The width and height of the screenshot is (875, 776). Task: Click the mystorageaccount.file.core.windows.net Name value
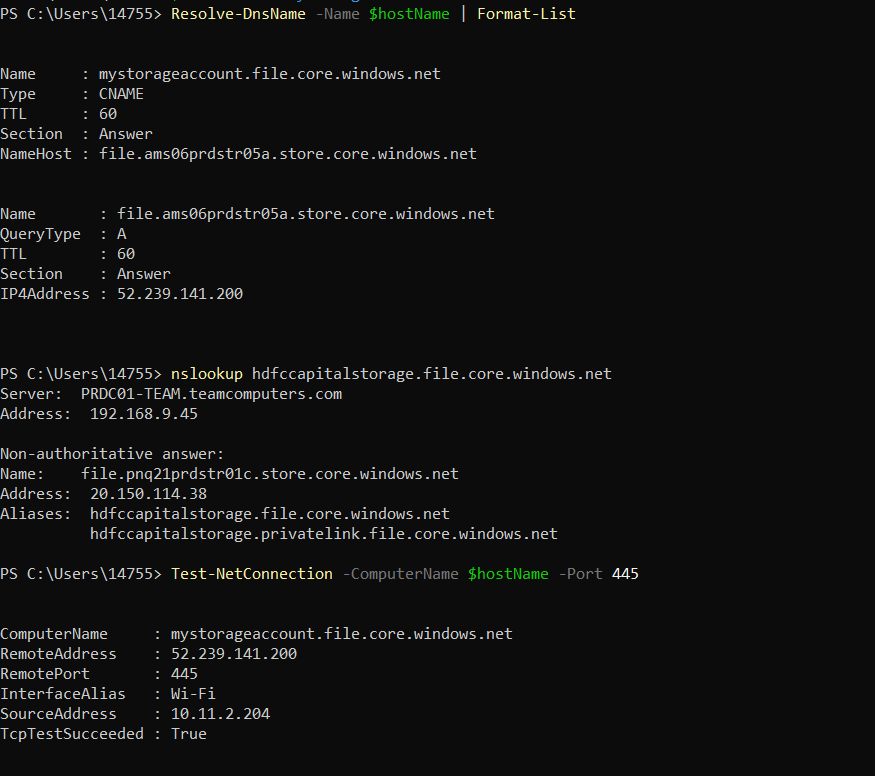[x=270, y=74]
